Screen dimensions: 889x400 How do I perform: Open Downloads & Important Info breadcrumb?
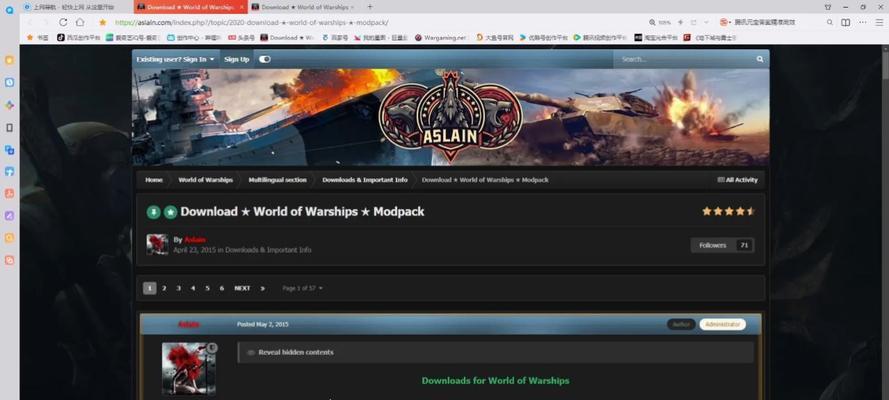click(x=365, y=180)
